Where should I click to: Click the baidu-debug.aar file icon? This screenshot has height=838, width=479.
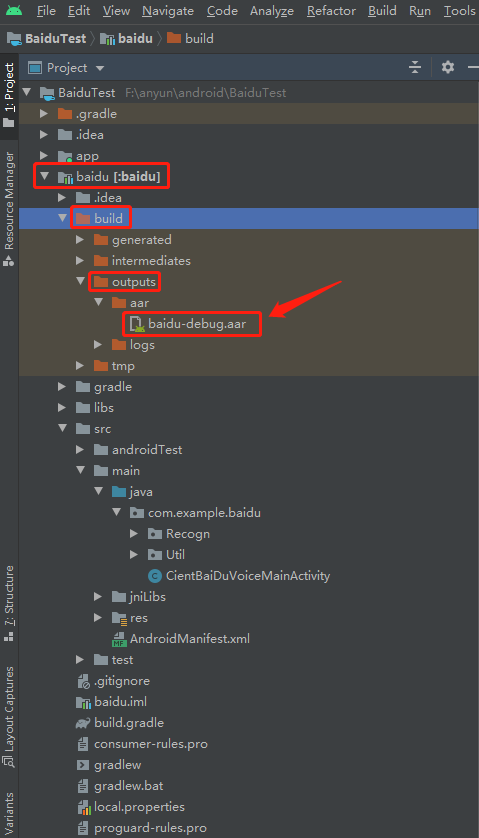point(137,324)
